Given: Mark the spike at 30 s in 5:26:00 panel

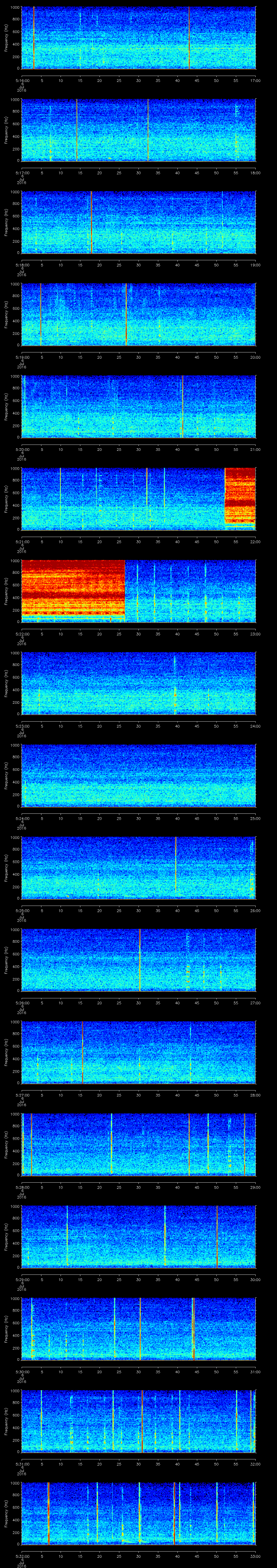Looking at the screenshot, I should point(140,960).
